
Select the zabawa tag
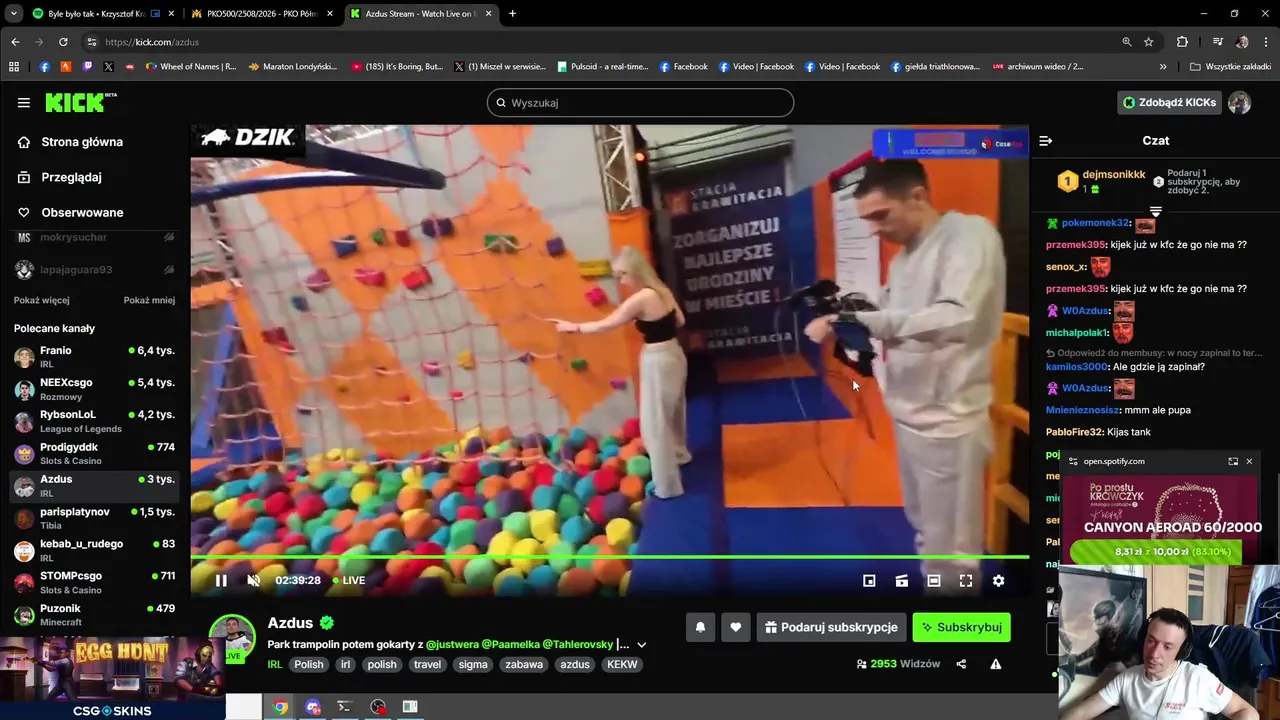[524, 664]
